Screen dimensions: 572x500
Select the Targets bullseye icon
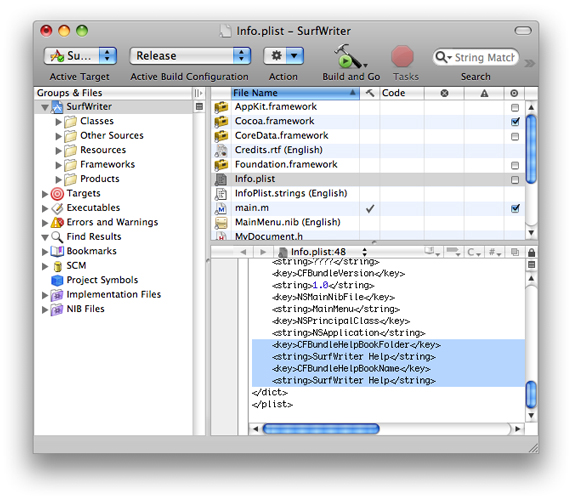[x=57, y=194]
